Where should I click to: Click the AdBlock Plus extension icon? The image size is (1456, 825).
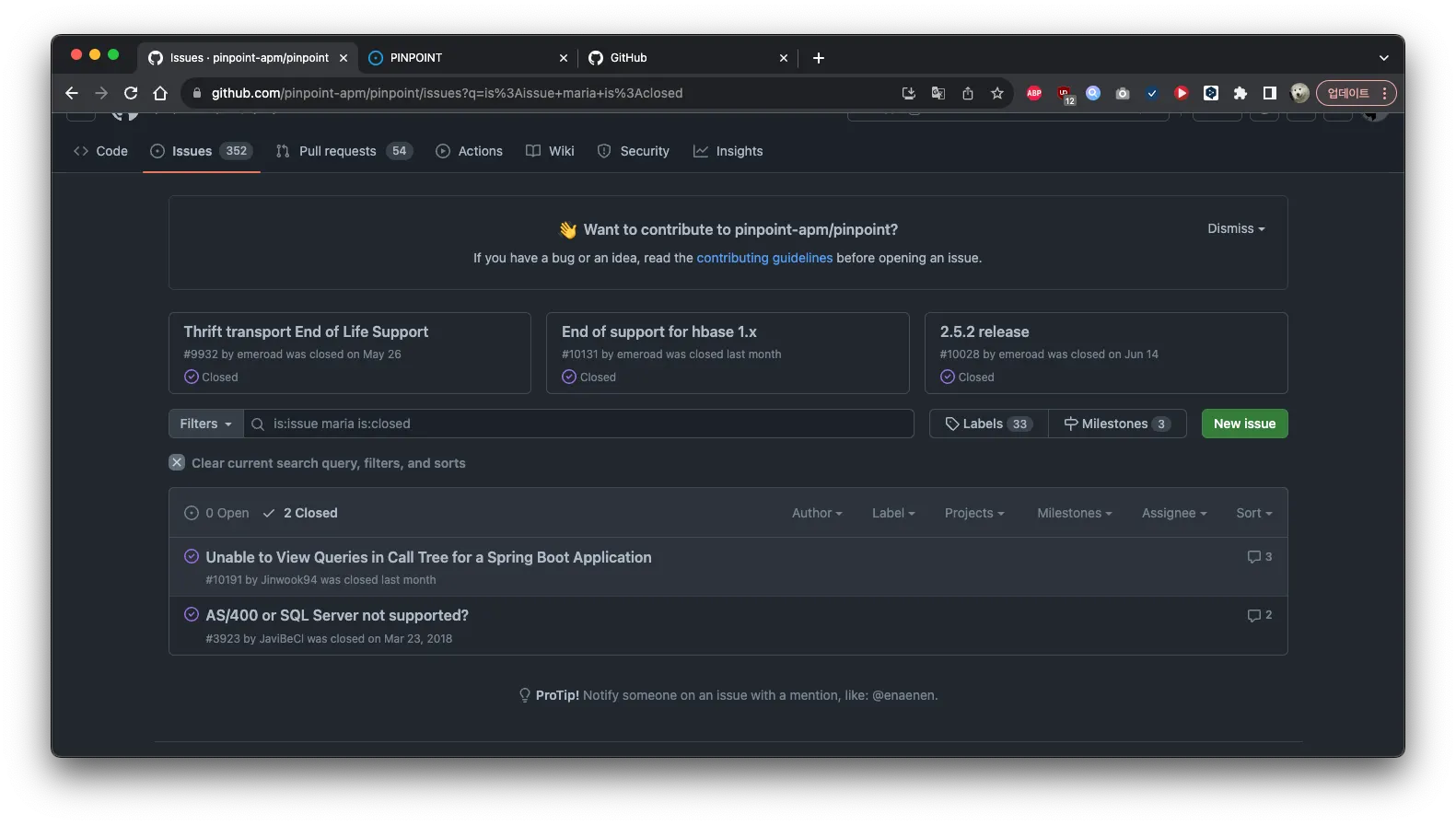(x=1034, y=93)
